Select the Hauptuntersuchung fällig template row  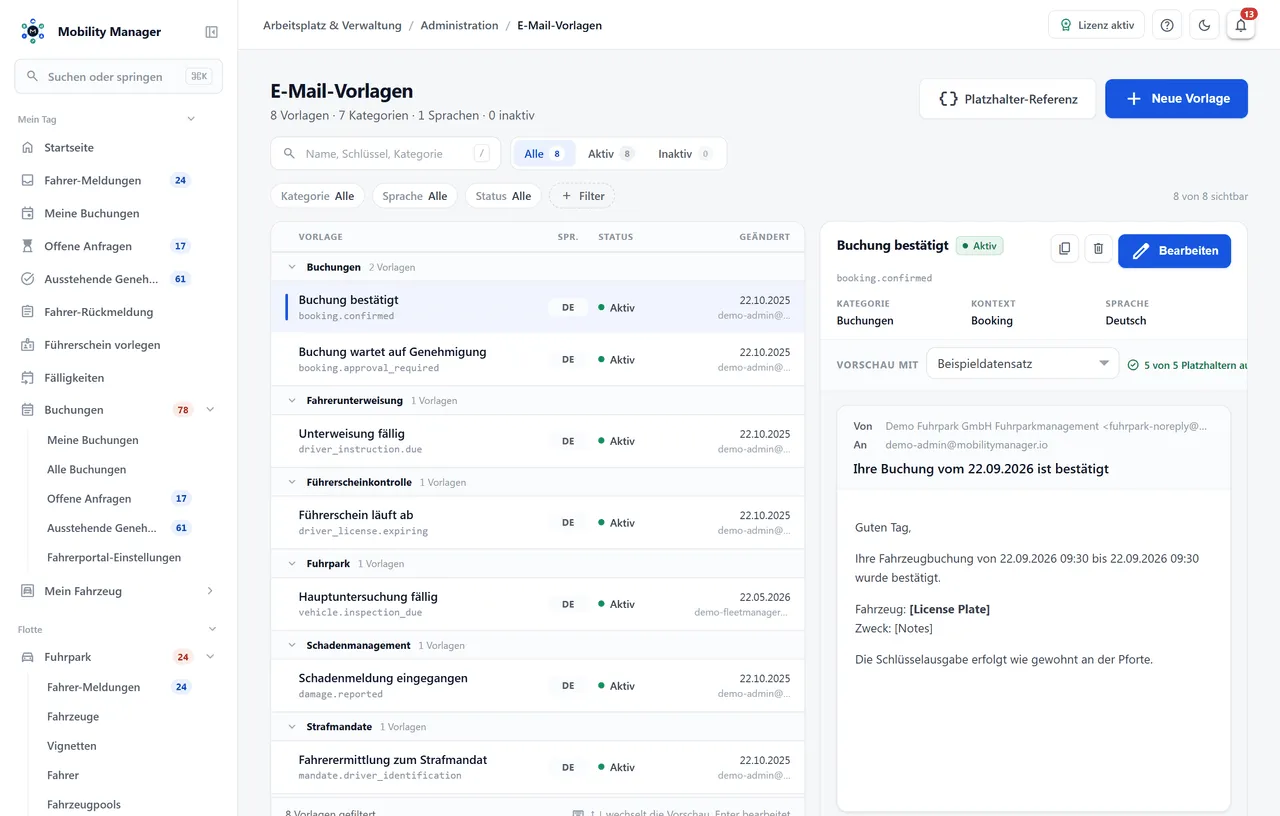[537, 604]
